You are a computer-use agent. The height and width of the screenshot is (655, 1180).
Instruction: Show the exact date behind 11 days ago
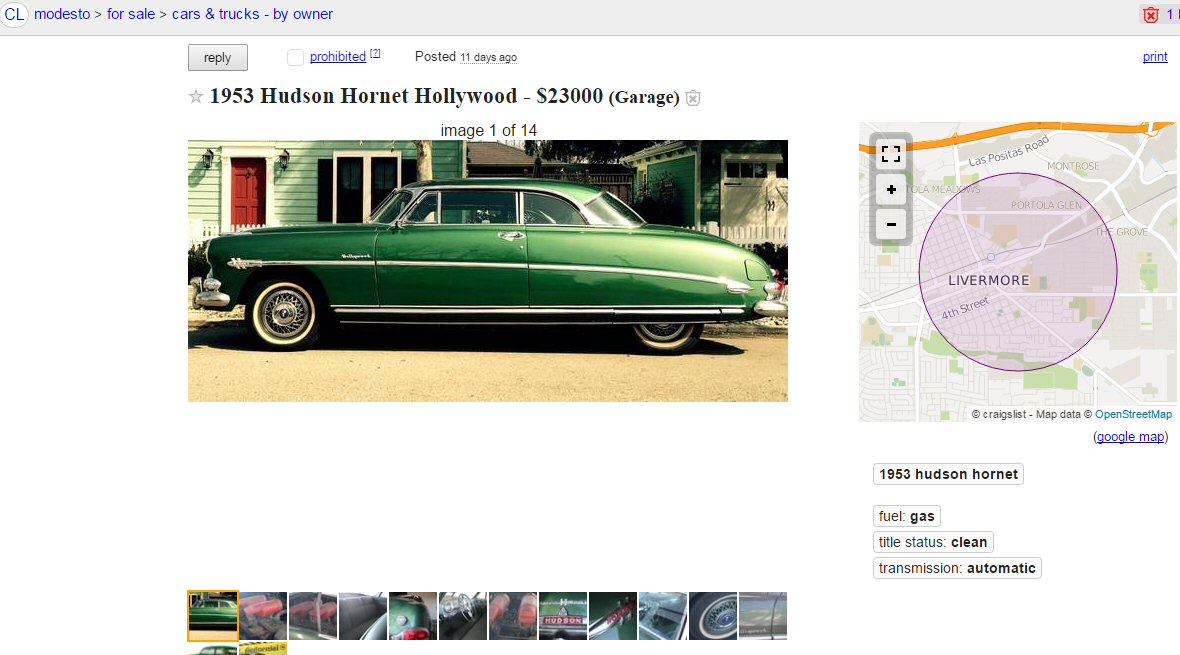tap(488, 57)
